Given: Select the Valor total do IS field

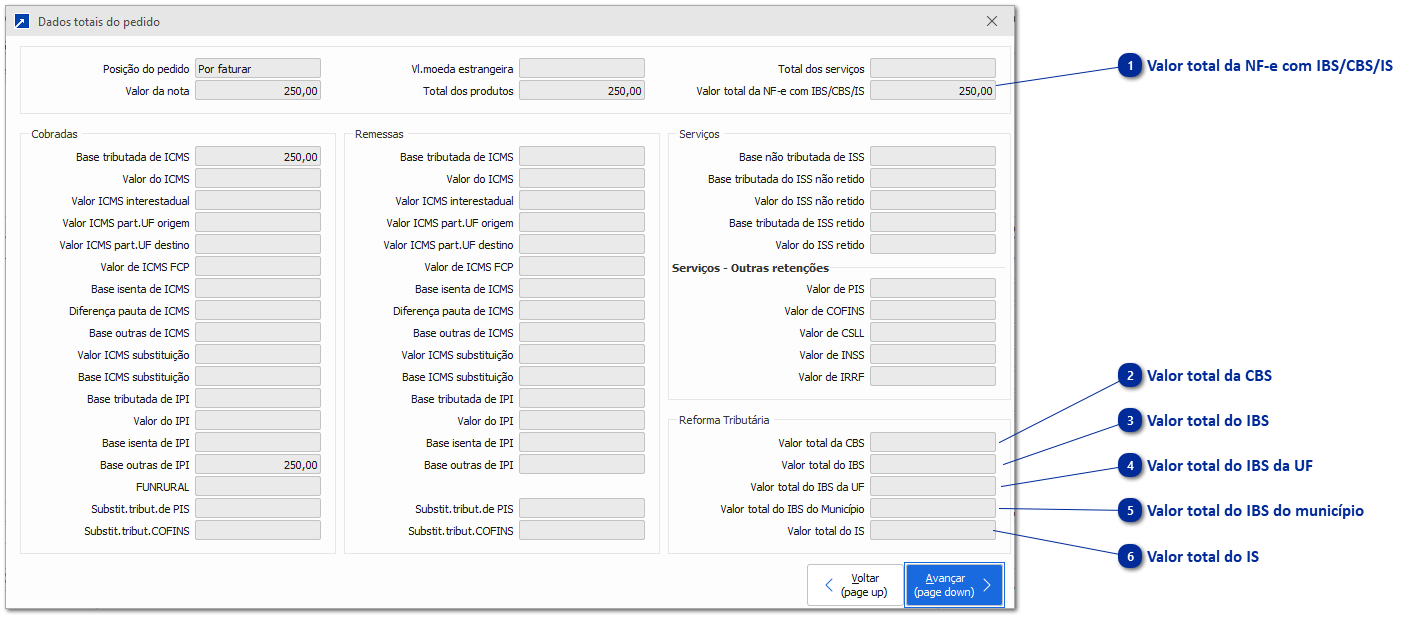Looking at the screenshot, I should click(933, 531).
